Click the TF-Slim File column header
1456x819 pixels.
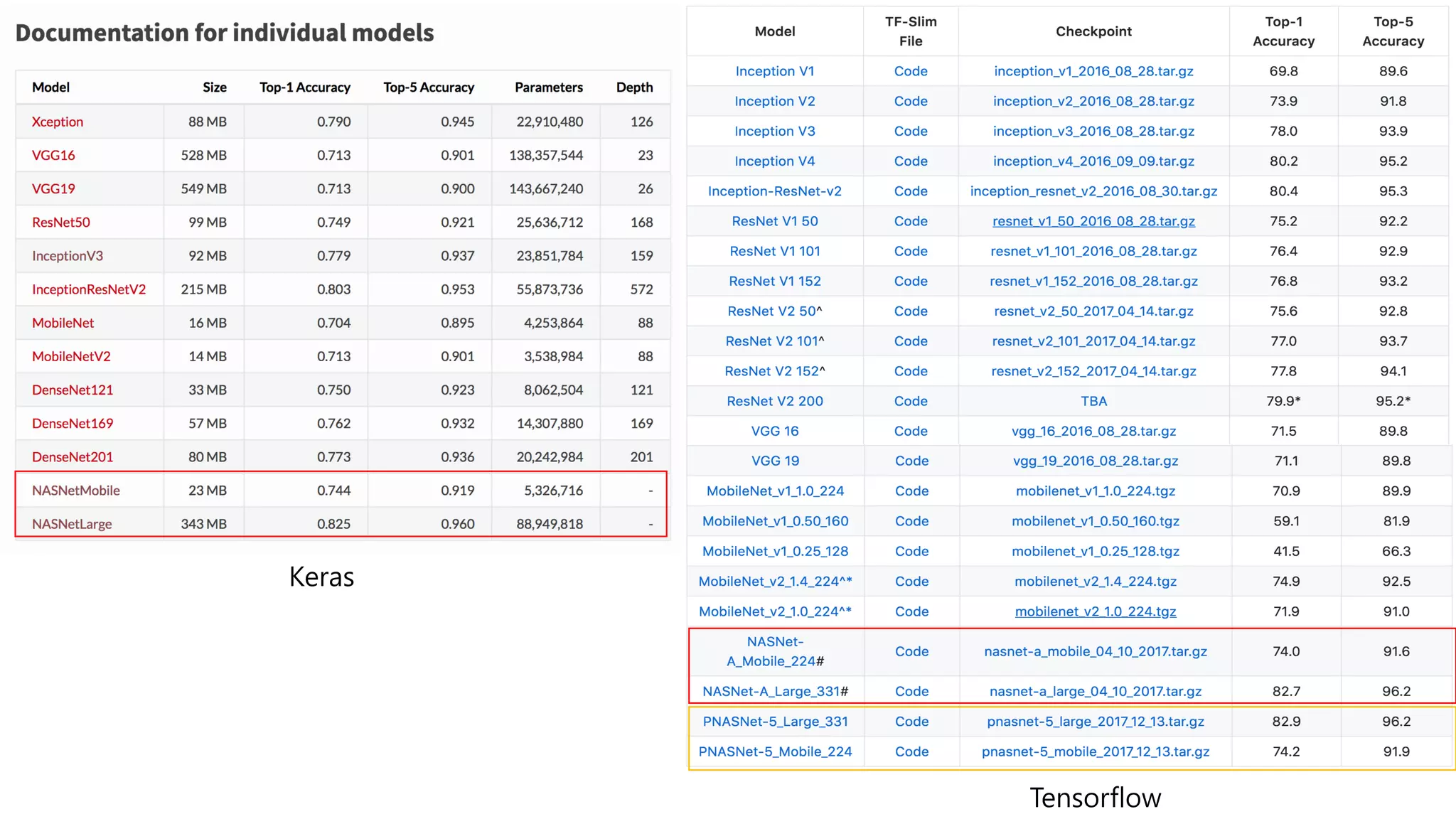[x=911, y=31]
